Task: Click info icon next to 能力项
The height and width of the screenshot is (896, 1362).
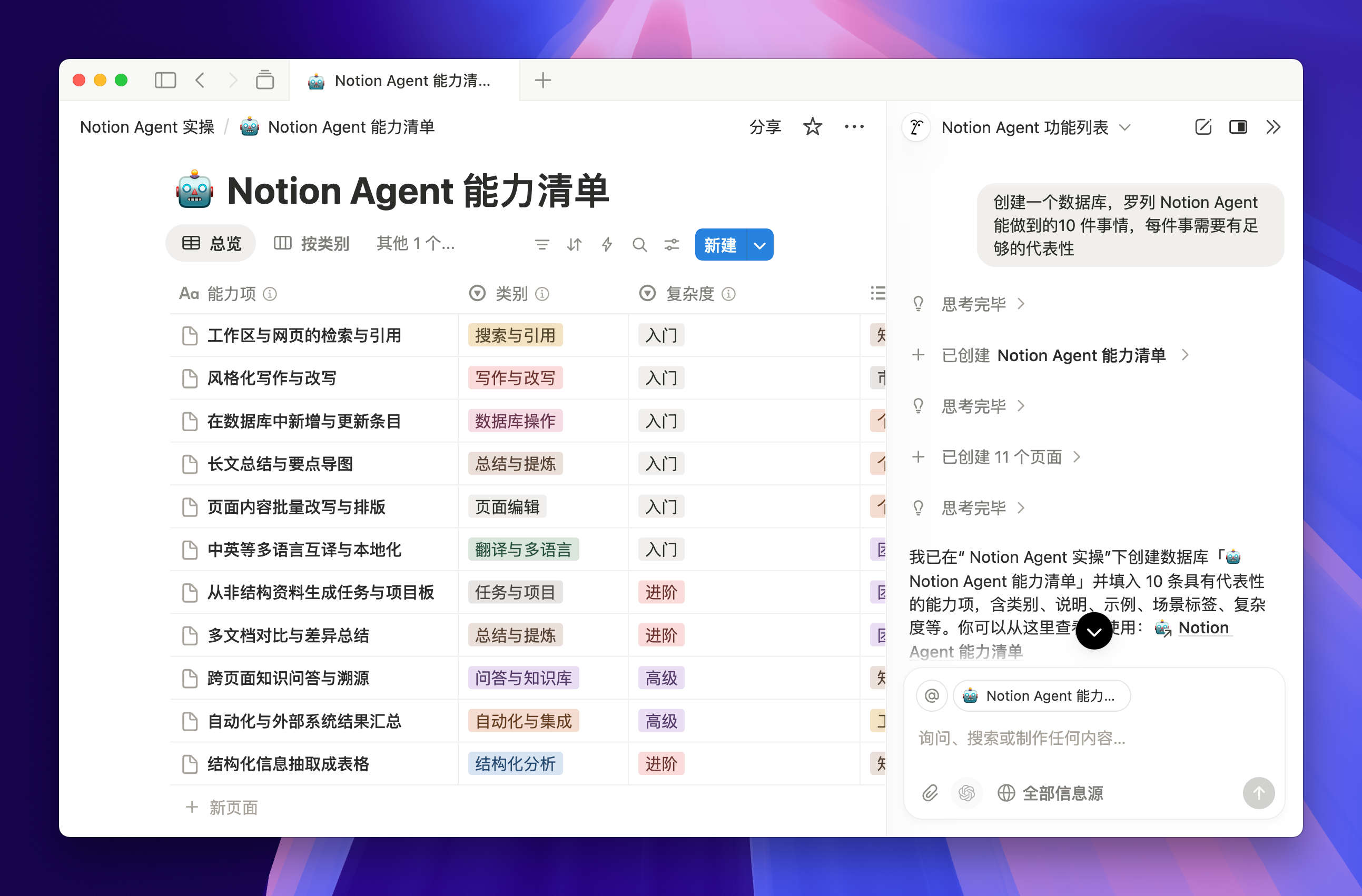Action: pyautogui.click(x=270, y=294)
